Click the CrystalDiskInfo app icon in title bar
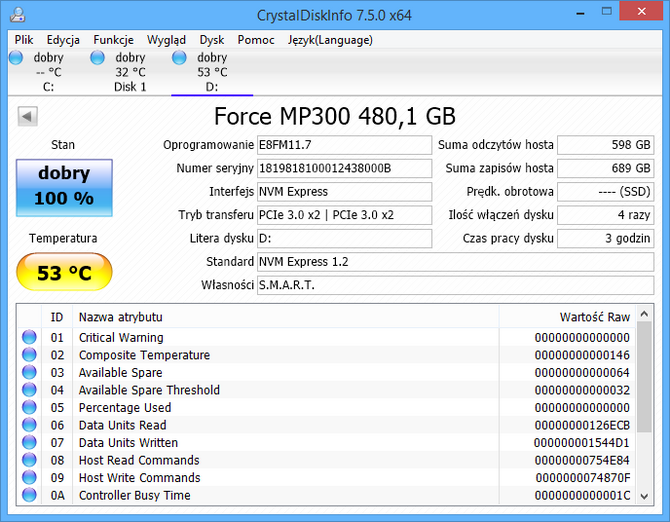Image resolution: width=670 pixels, height=522 pixels. [18, 15]
